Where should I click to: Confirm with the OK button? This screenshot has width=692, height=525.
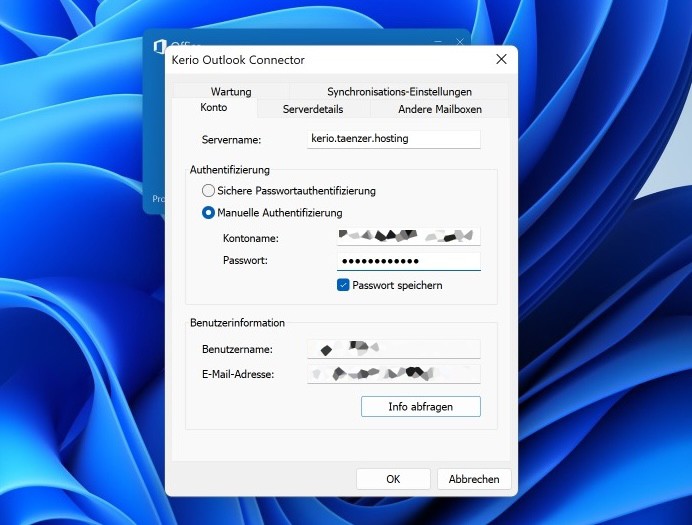[393, 479]
